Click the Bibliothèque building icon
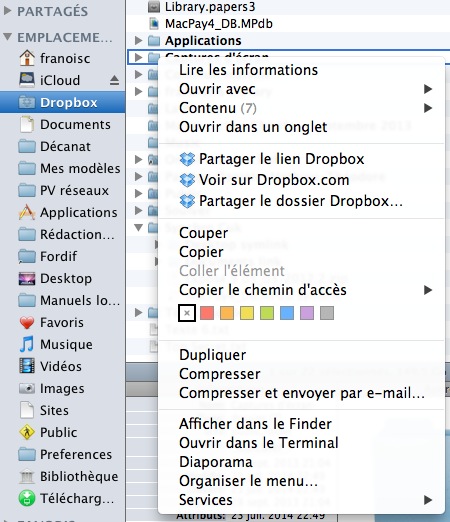Viewport: 450px width, 522px height. pos(27,477)
